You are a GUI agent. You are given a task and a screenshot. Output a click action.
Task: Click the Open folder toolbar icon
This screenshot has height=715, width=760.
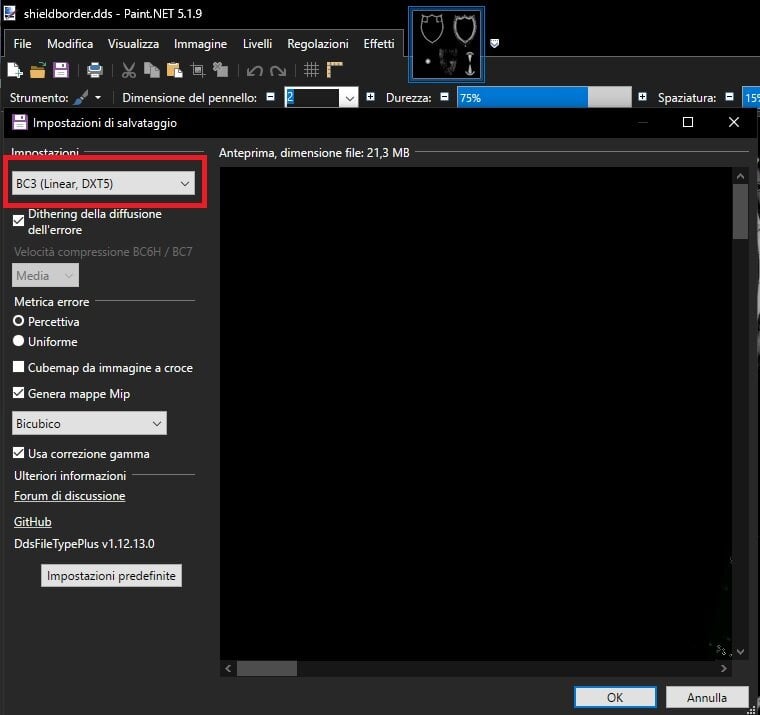coord(38,70)
